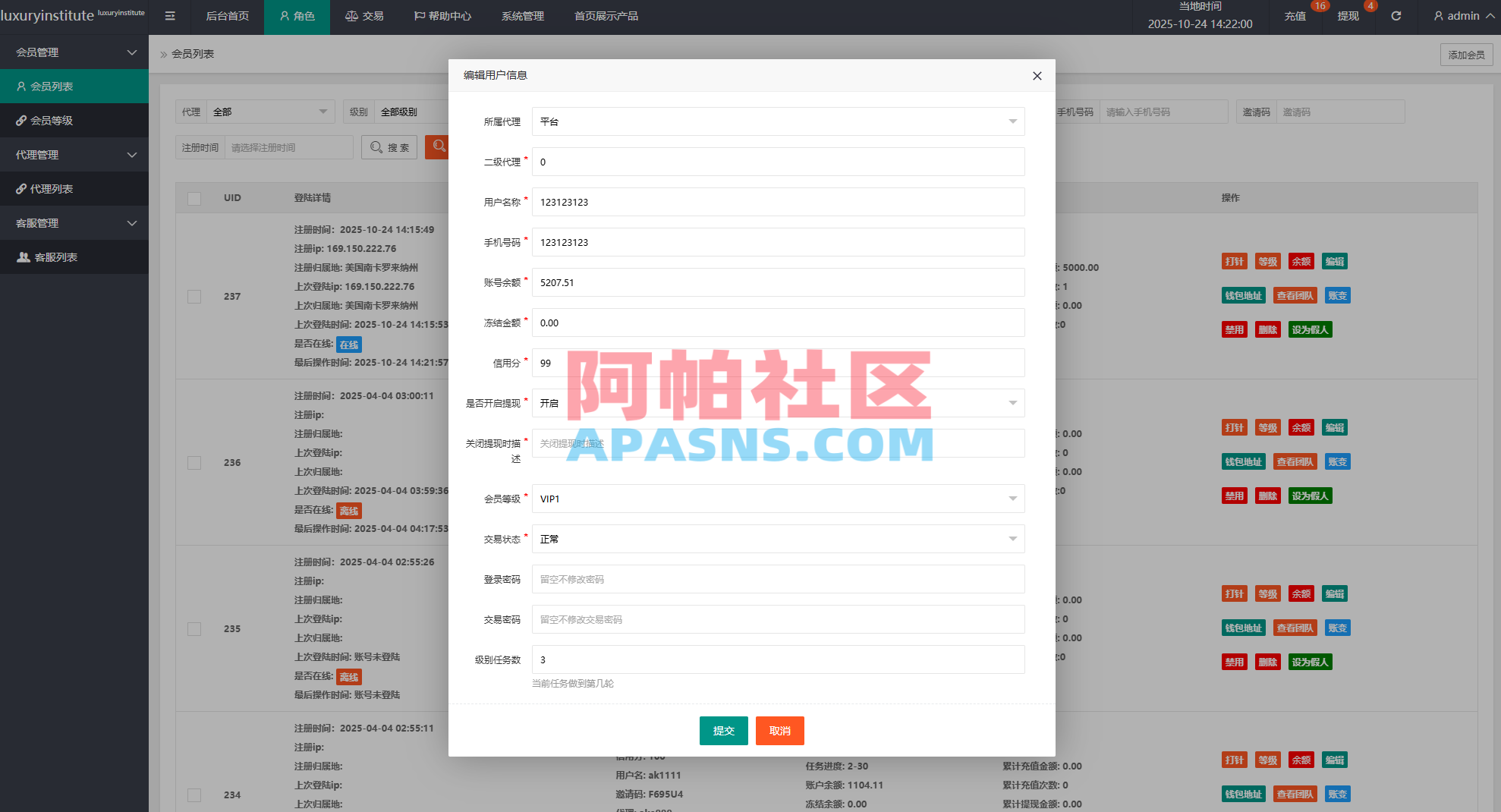The width and height of the screenshot is (1501, 812).
Task: Open 帮助中心 from the top bar
Action: [442, 15]
